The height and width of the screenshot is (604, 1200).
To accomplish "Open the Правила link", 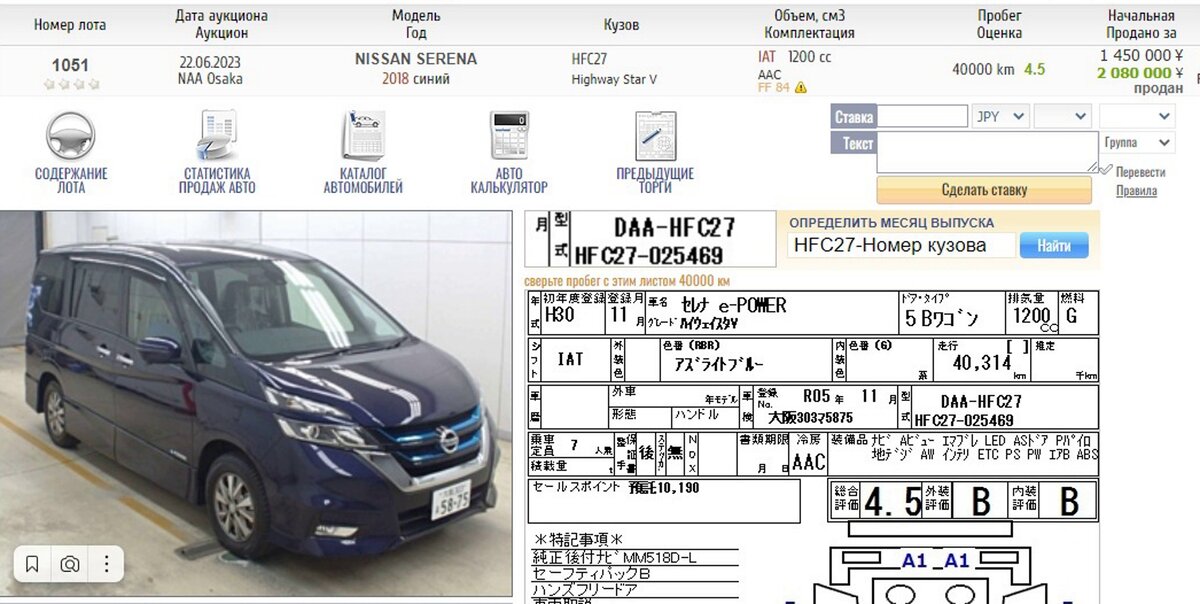I will pyautogui.click(x=1136, y=190).
